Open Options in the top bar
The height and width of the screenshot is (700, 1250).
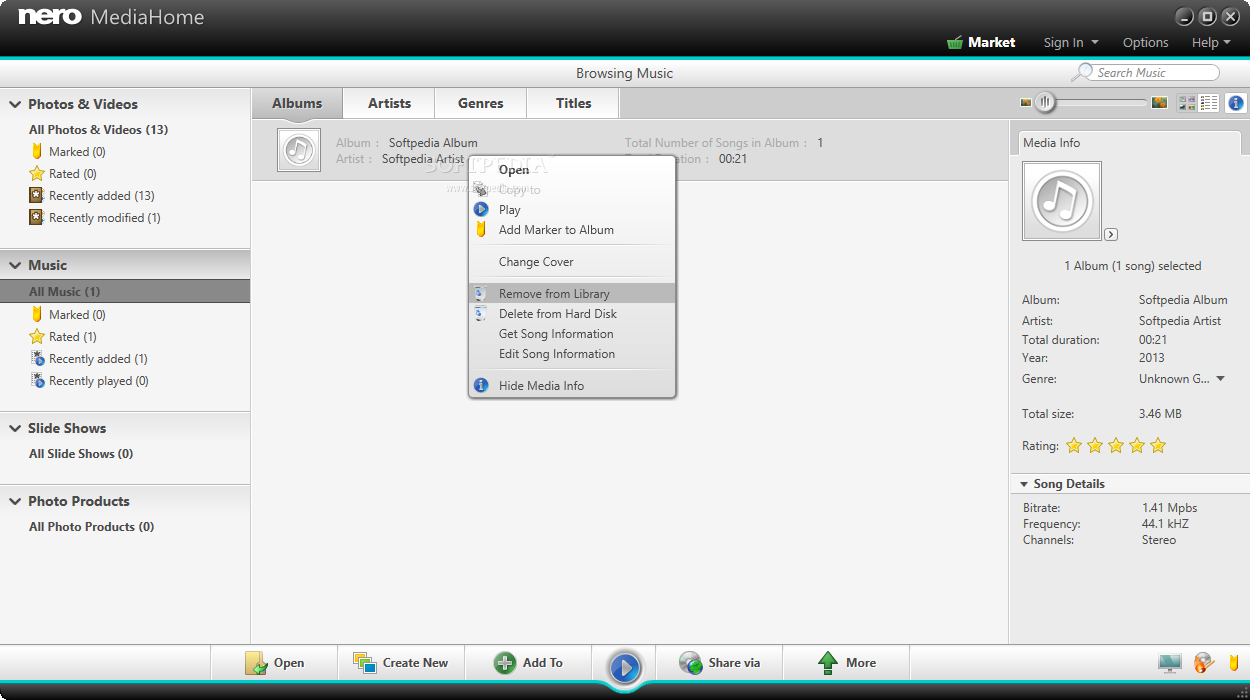pos(1145,43)
